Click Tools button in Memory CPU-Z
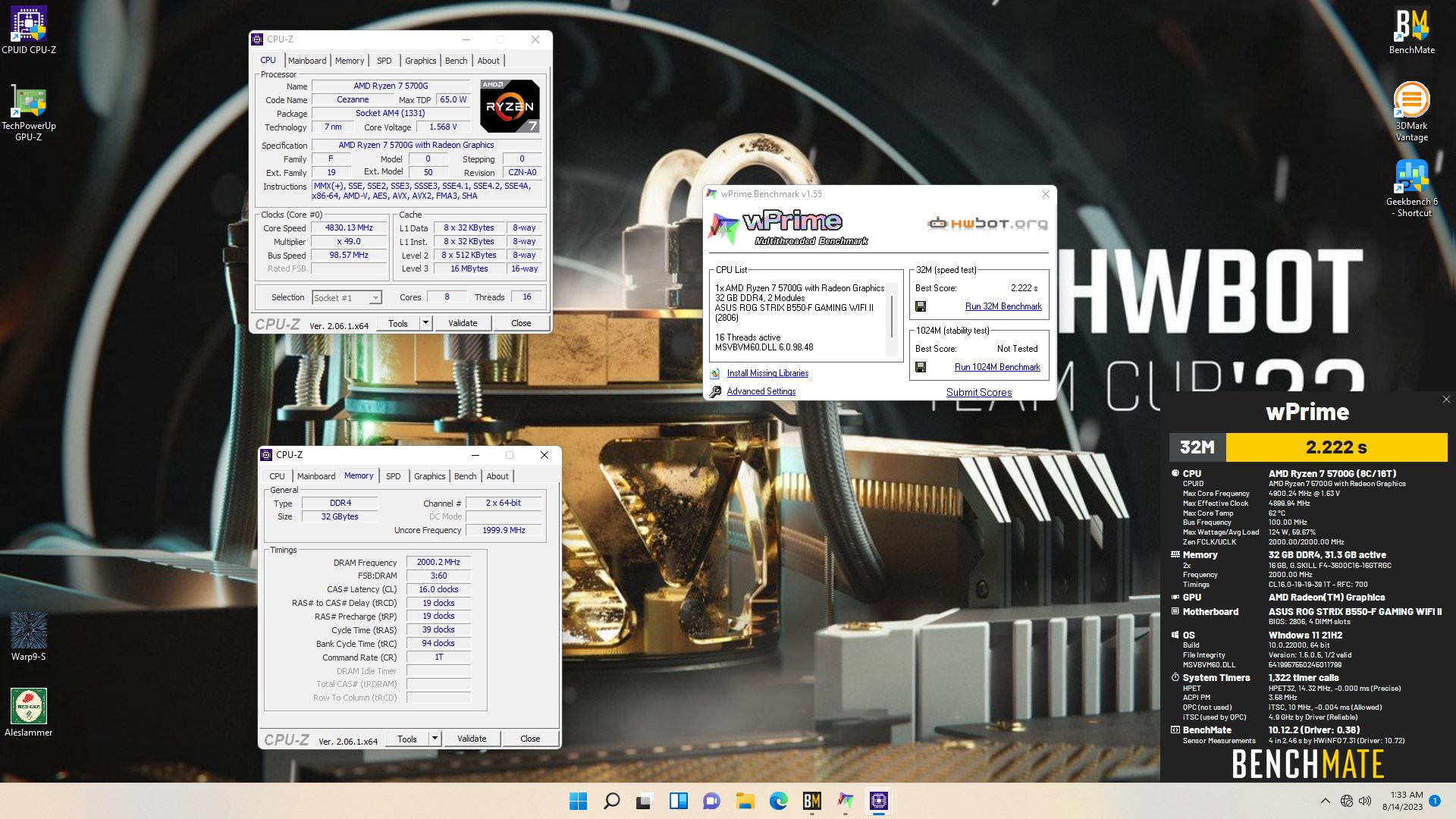Image resolution: width=1456 pixels, height=819 pixels. click(x=407, y=739)
